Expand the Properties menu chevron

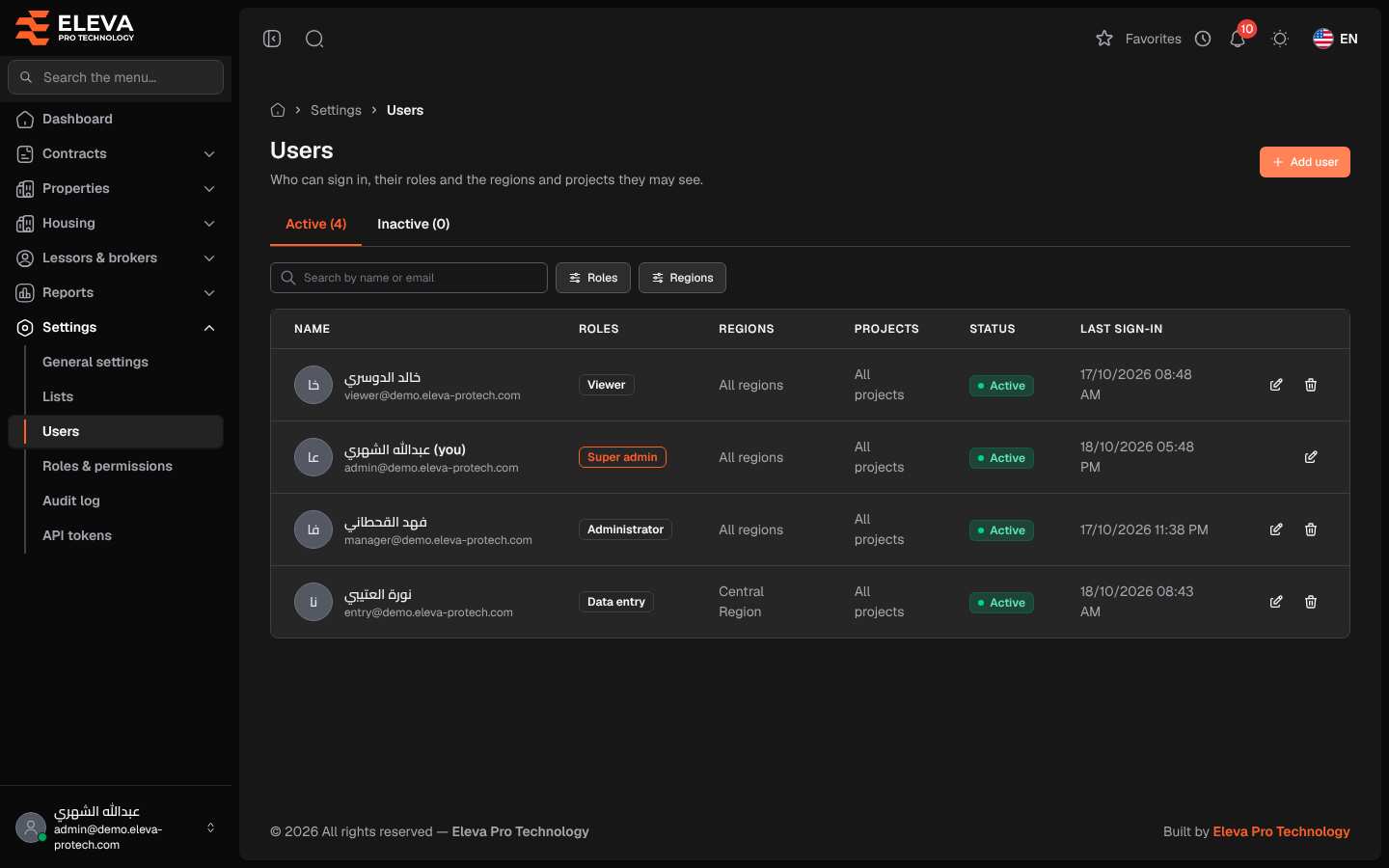pyautogui.click(x=209, y=189)
